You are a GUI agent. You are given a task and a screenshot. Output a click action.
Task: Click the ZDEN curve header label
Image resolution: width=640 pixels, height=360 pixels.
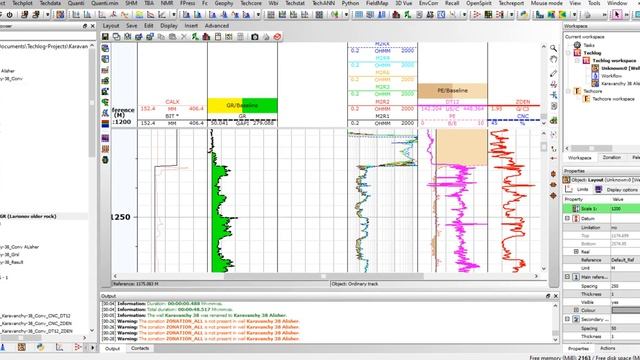click(523, 102)
